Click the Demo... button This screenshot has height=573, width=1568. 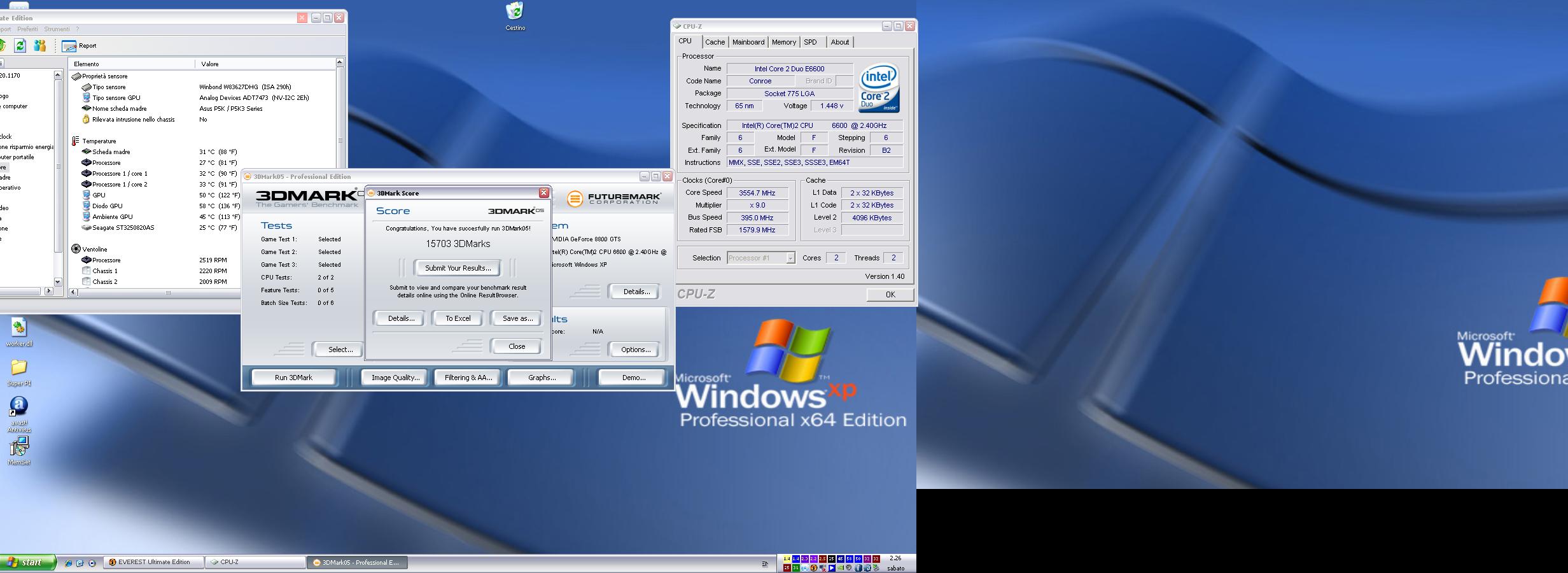coord(633,378)
